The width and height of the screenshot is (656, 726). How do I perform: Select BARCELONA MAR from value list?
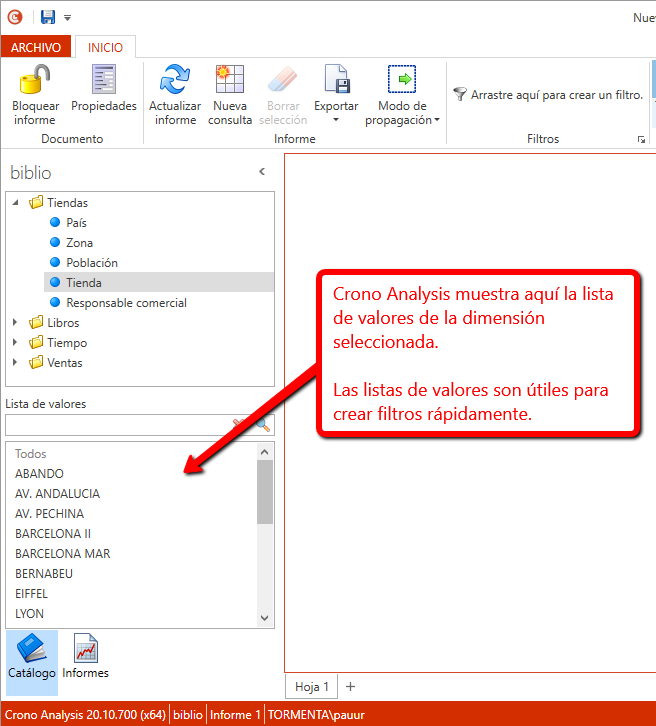pos(62,553)
